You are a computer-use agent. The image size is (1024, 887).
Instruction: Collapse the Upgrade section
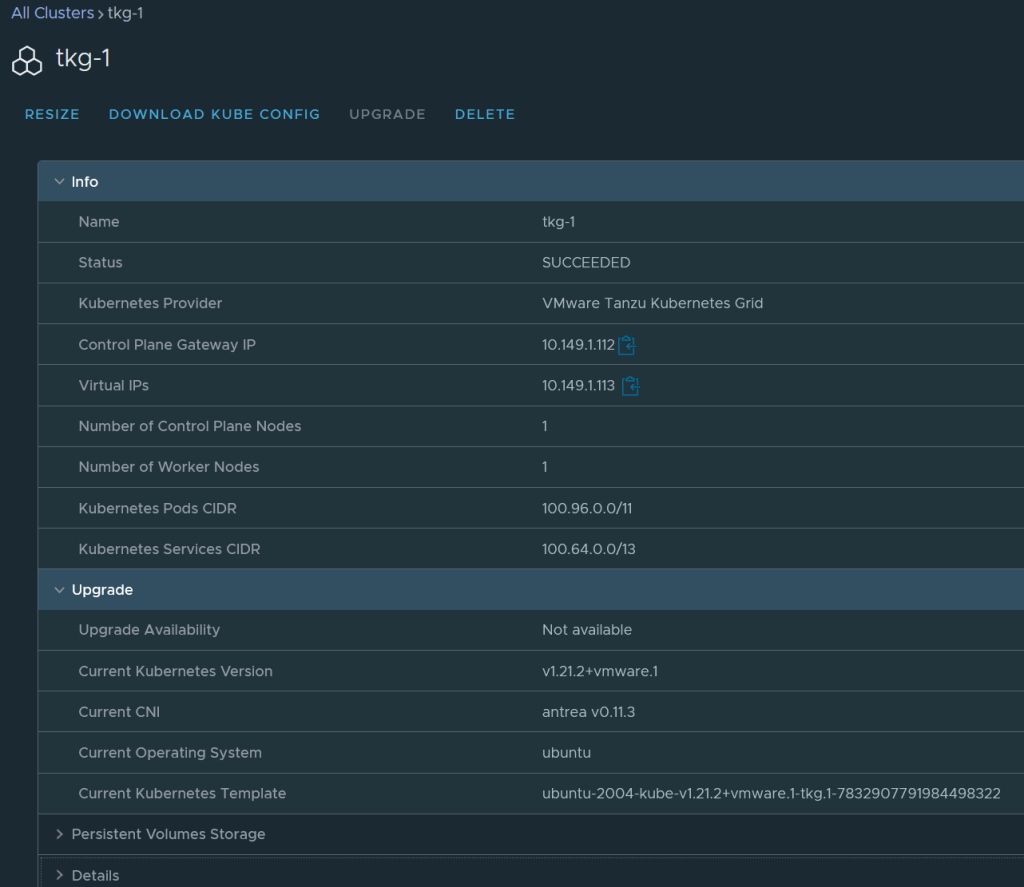tap(60, 590)
